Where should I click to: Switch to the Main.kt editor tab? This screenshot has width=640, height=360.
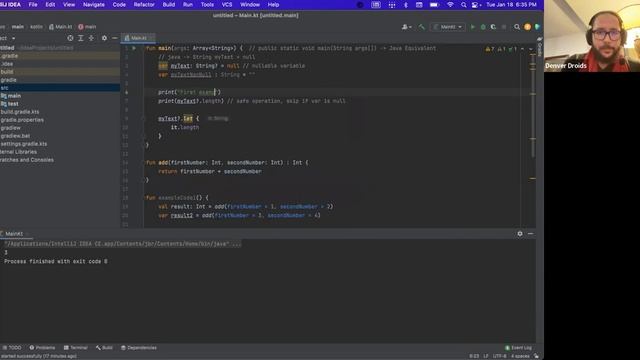point(138,38)
